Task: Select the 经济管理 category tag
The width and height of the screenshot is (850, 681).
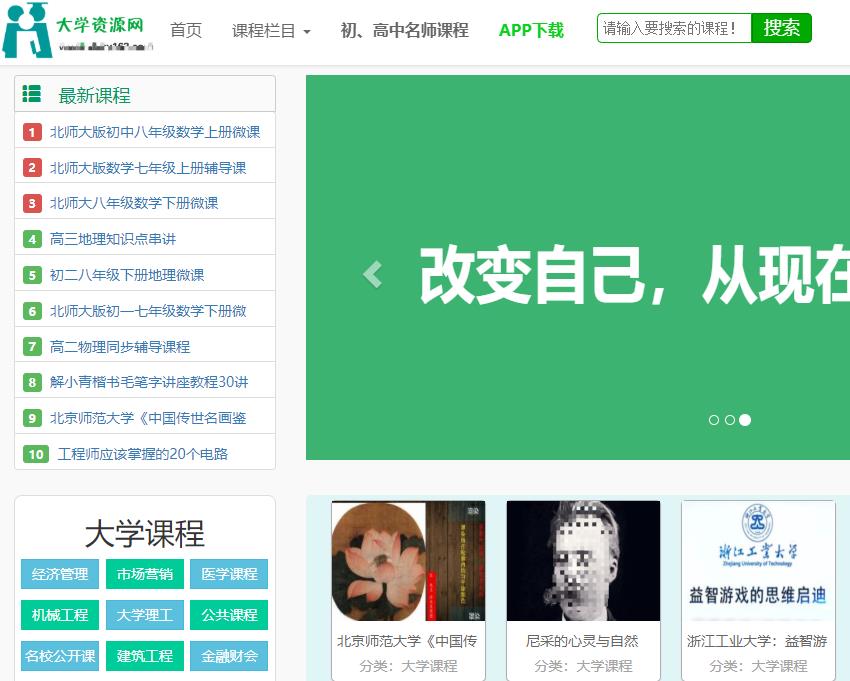Action: 60,574
